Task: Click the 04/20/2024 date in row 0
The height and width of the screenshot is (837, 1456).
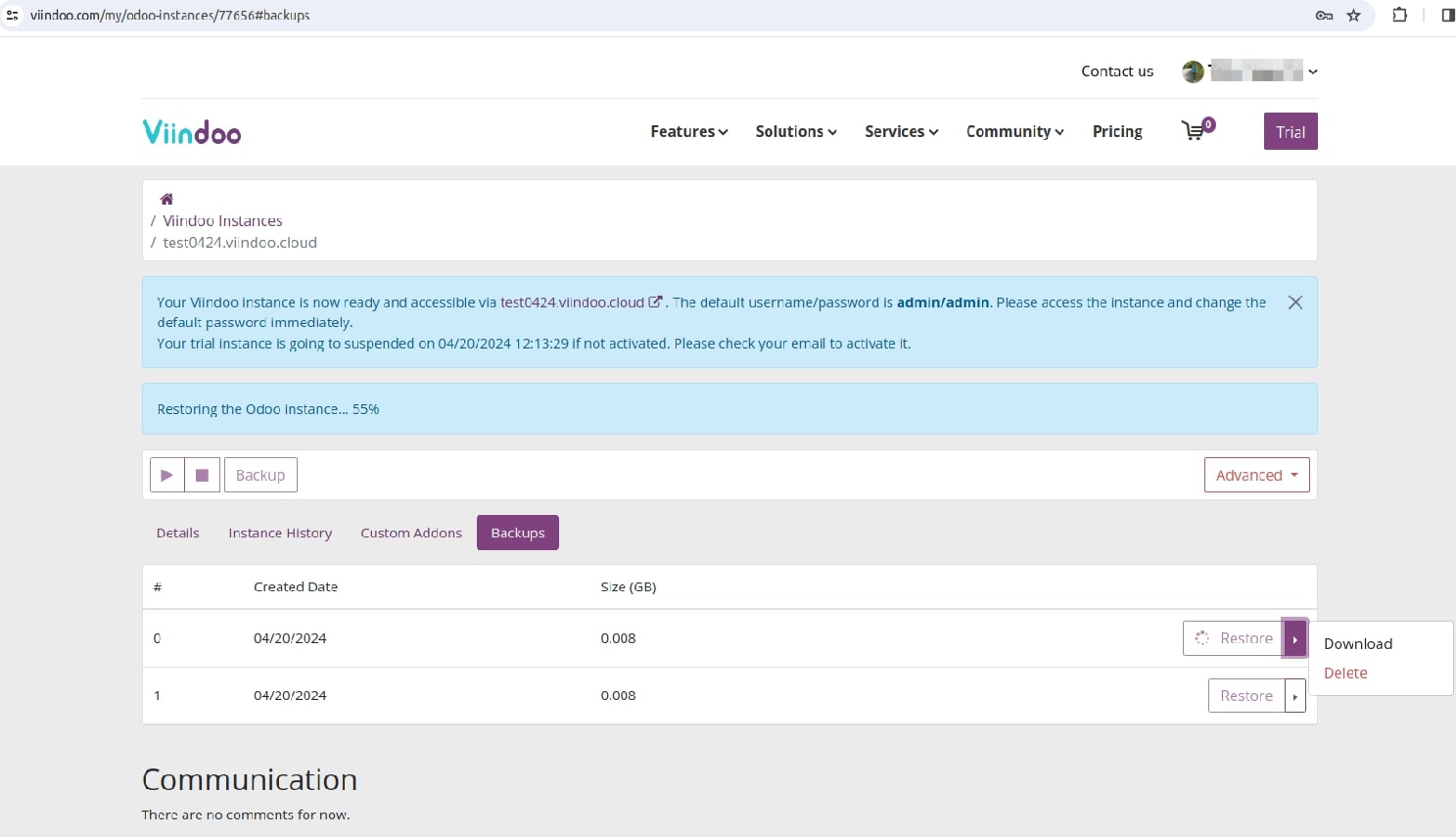Action: 290,638
